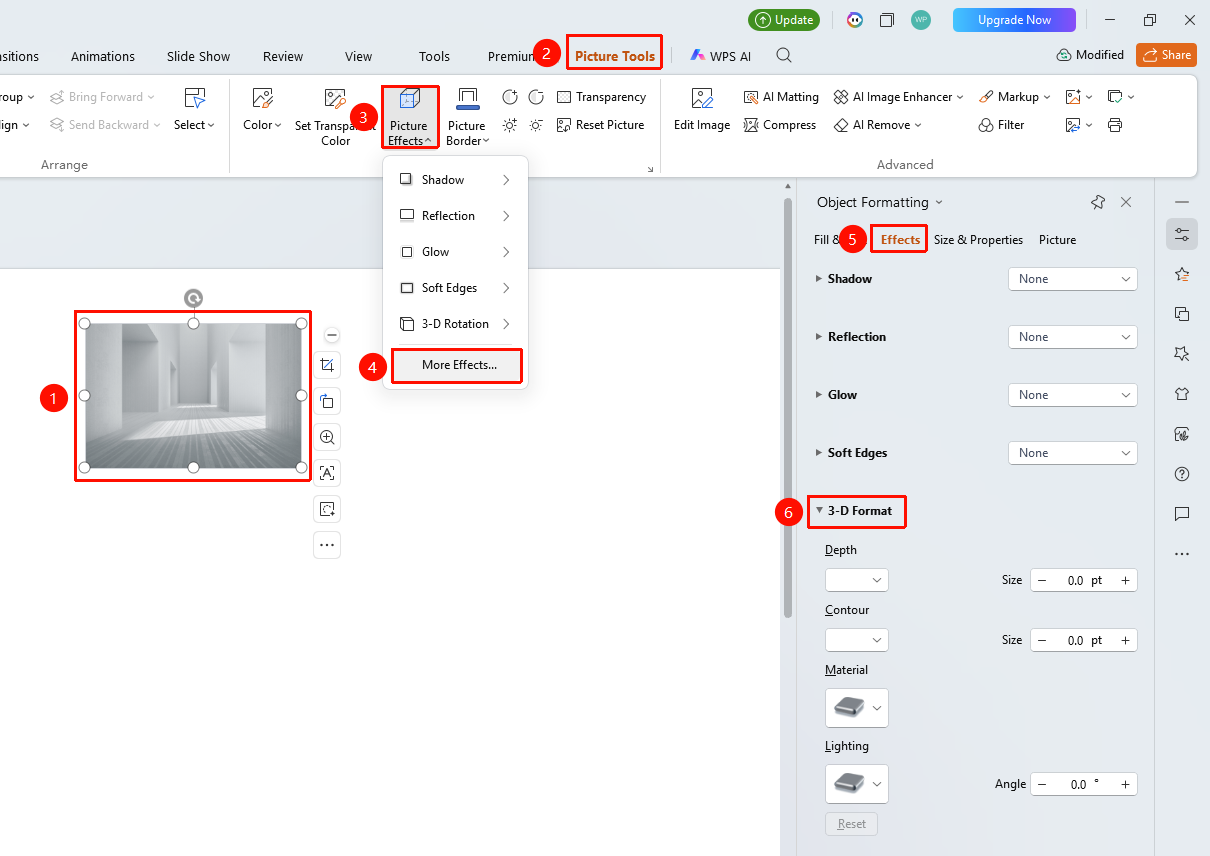
Task: Click the Upgrade Now button
Action: 1014,20
